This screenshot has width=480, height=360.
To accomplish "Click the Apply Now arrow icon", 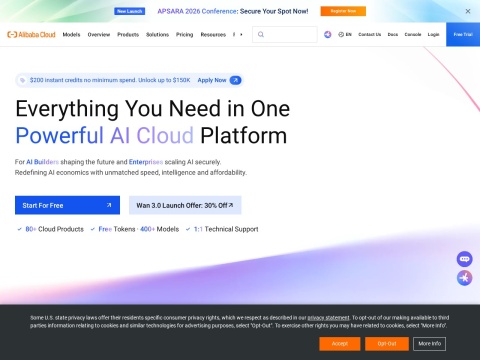I will 235,80.
